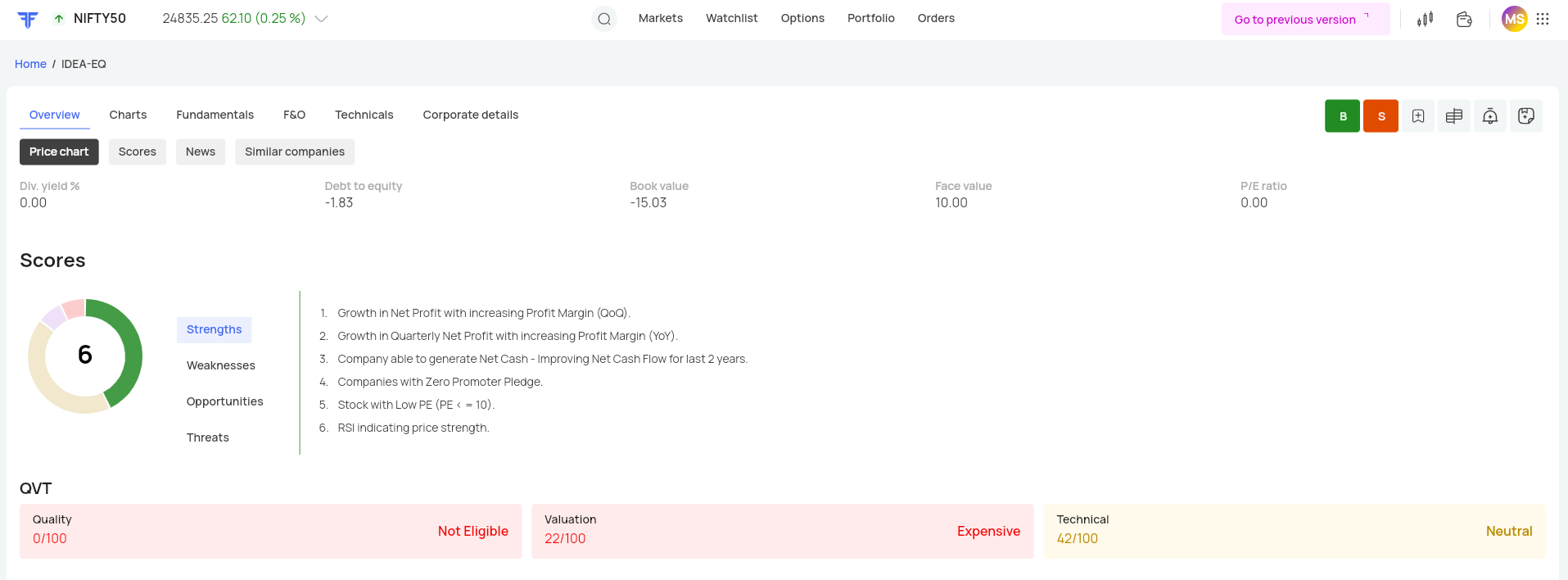Click the Valuation 22/100 card
The image size is (1568, 580).
pyautogui.click(x=783, y=531)
